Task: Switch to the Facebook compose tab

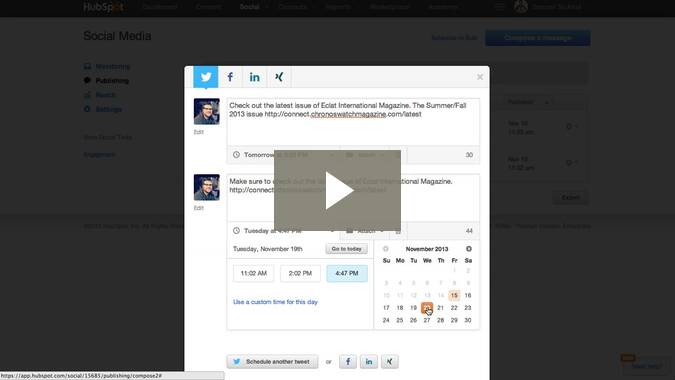Action: coord(230,77)
